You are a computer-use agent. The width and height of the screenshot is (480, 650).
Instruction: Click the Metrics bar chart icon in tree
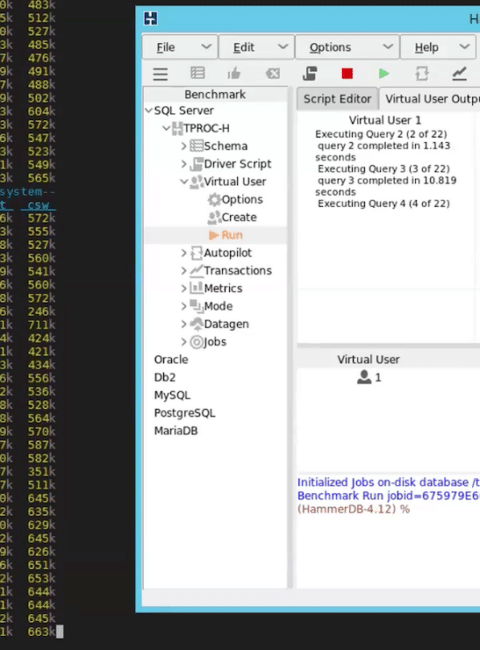coord(196,288)
